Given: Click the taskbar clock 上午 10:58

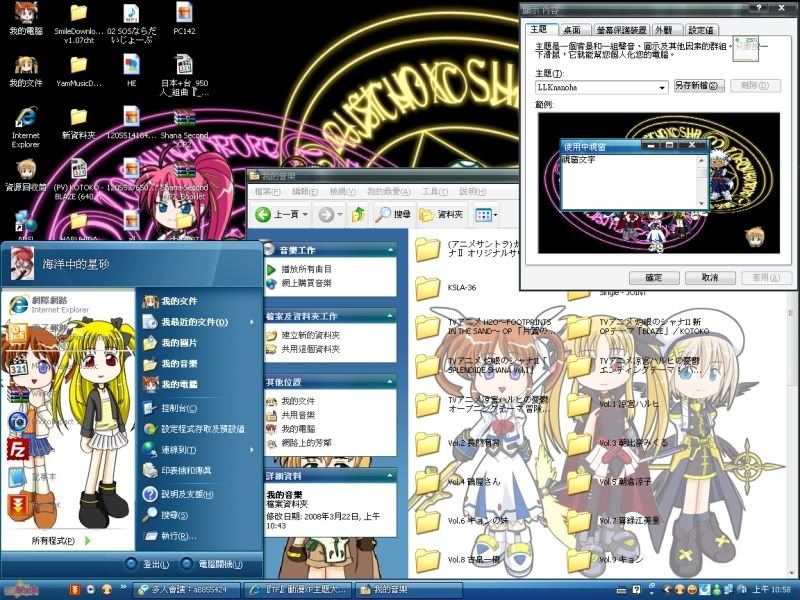Looking at the screenshot, I should click(771, 590).
